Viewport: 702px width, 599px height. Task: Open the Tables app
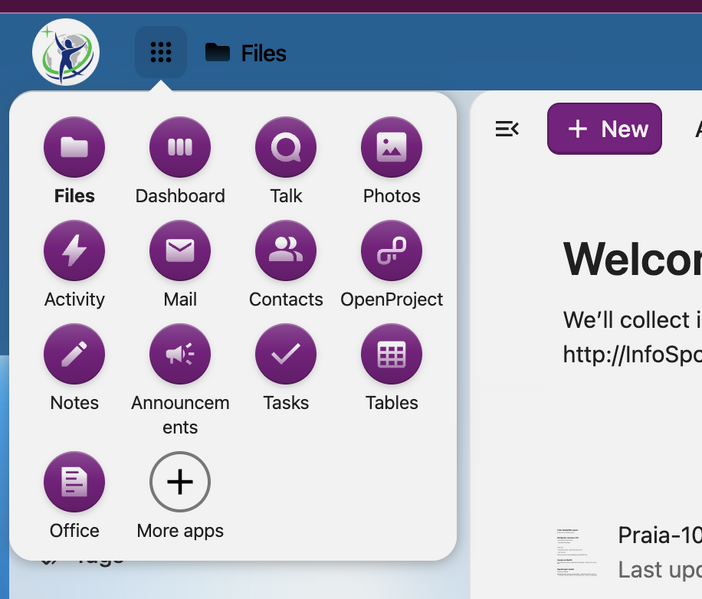(391, 354)
